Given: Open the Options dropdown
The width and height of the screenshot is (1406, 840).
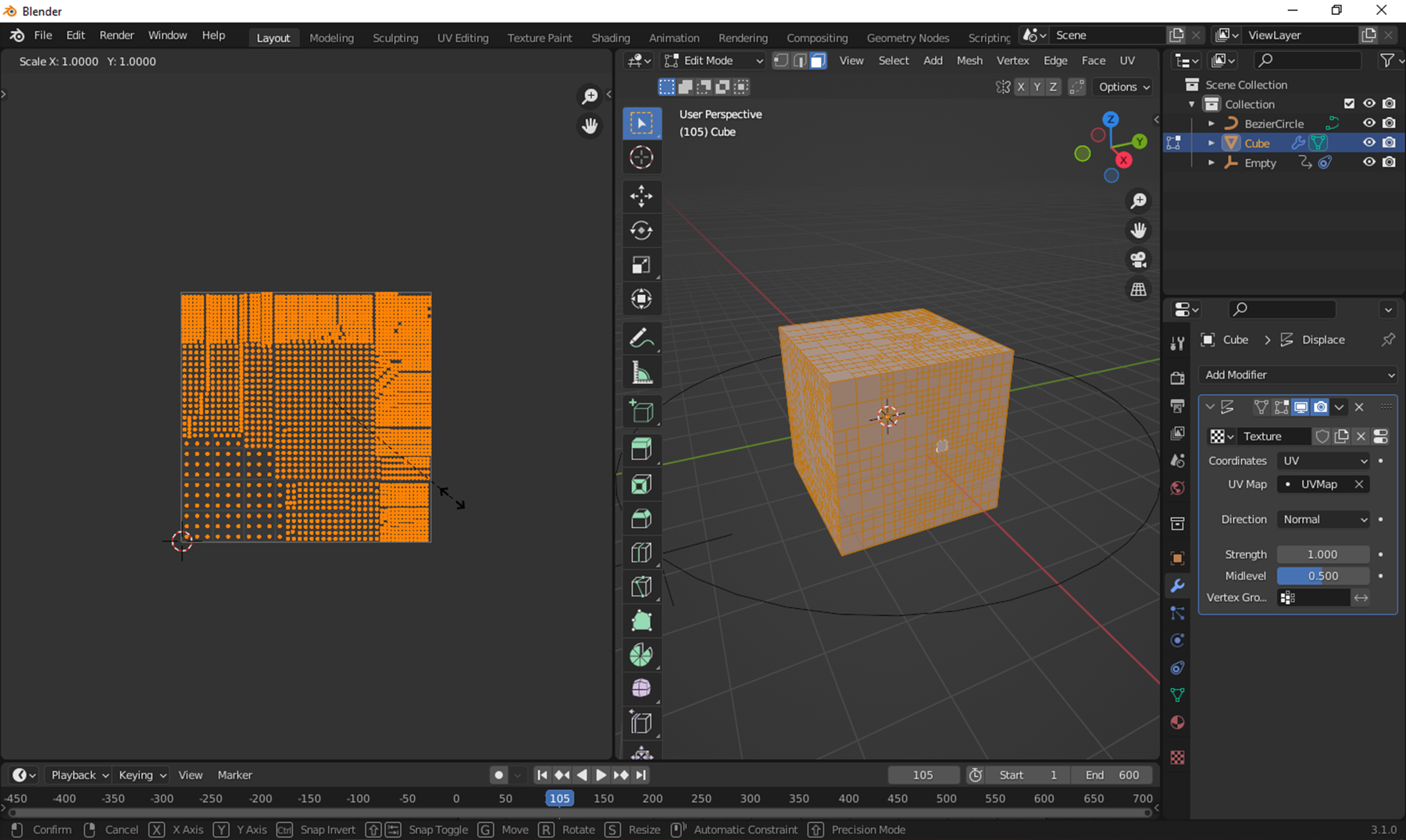Looking at the screenshot, I should (1124, 87).
